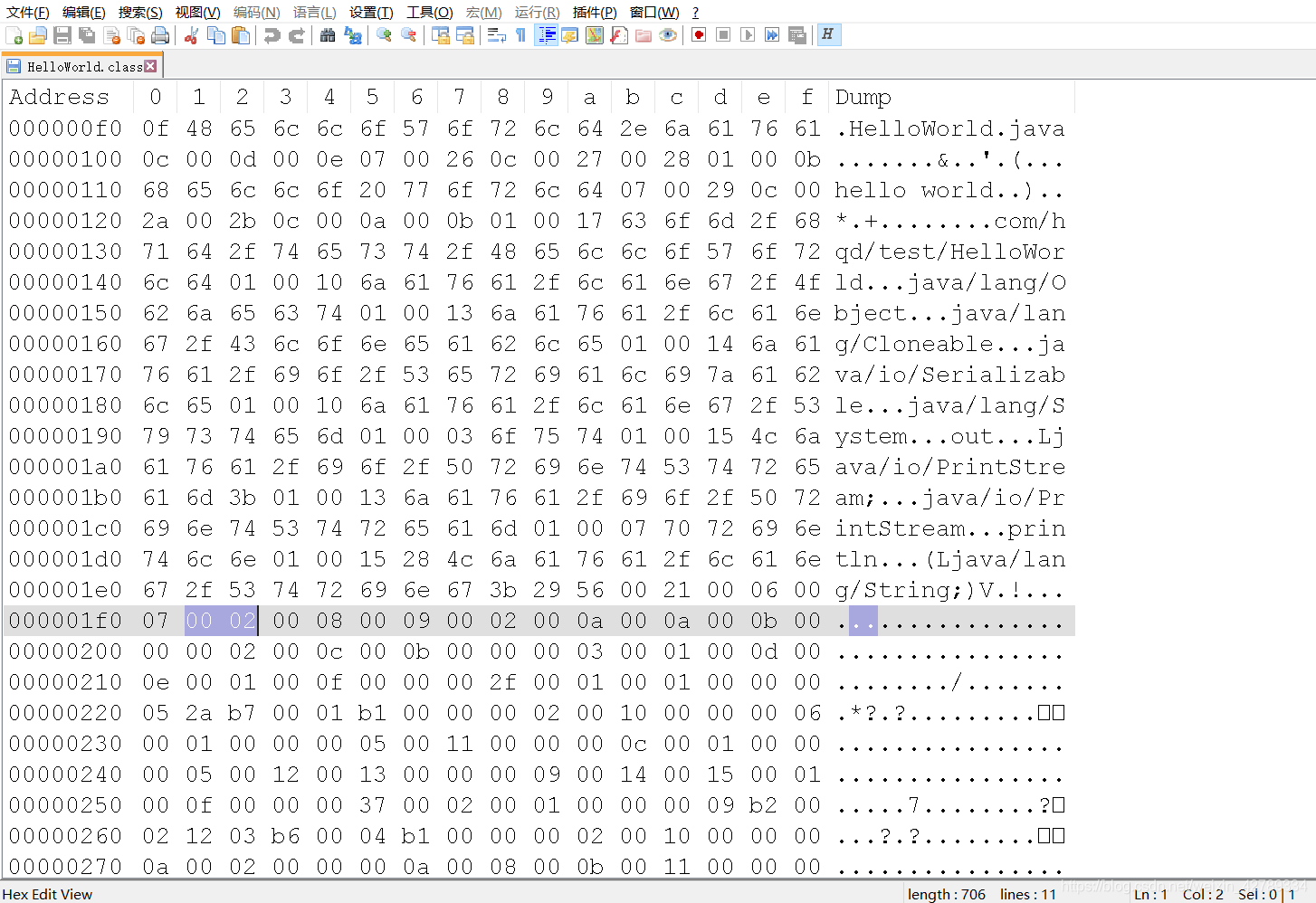Click byte b7 in row 00000220
The image size is (1316, 903).
242,713
